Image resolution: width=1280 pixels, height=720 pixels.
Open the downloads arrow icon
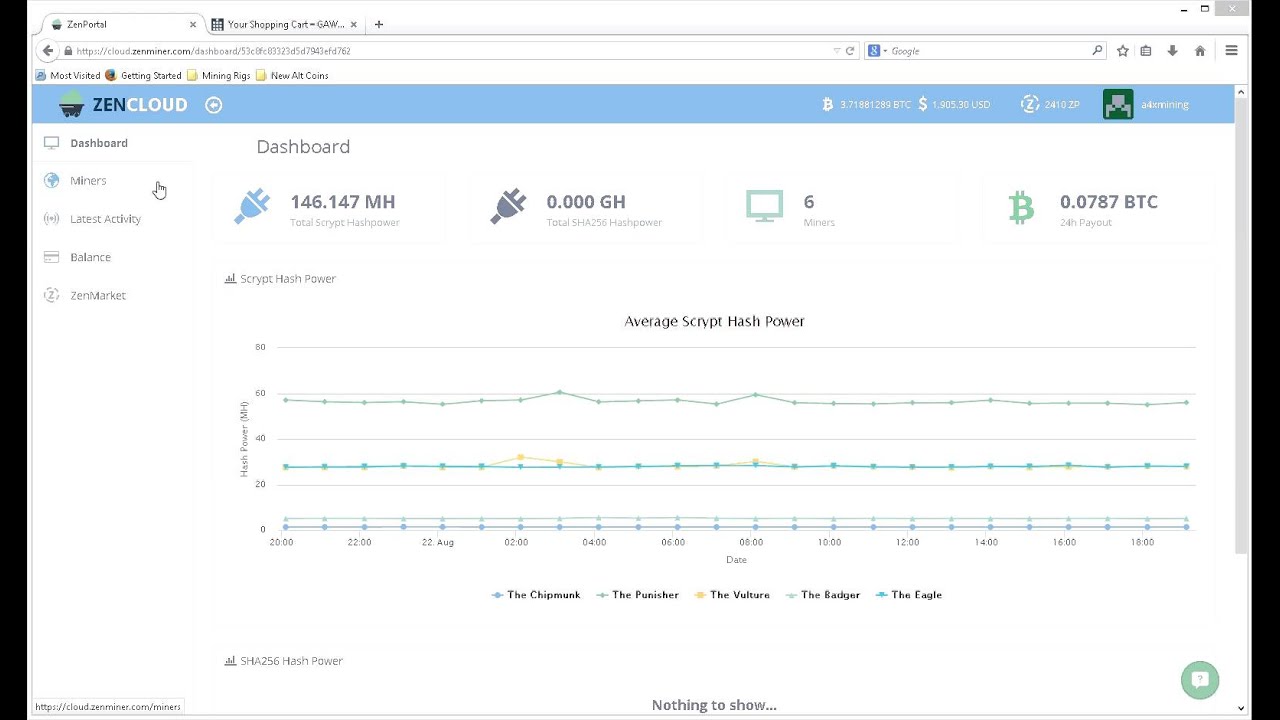click(1172, 51)
